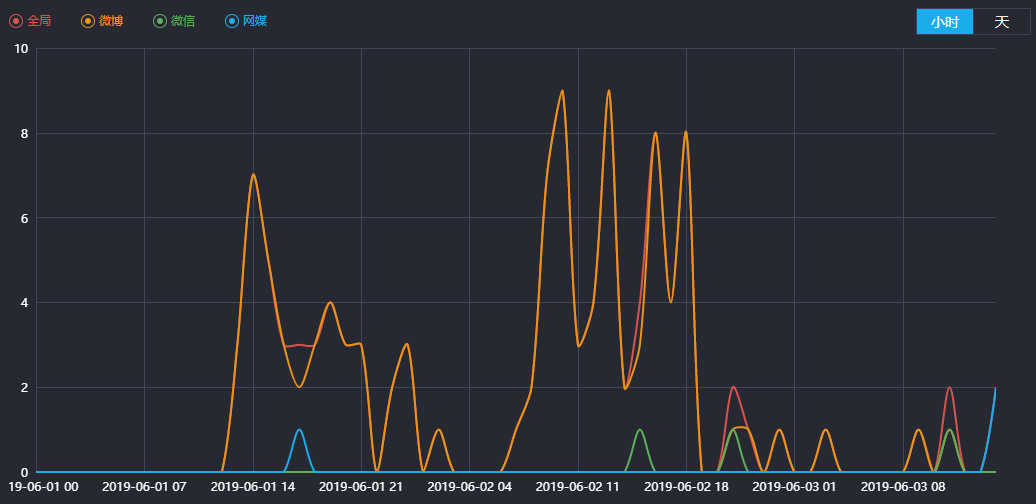Toggle the 网媒 legend series marker

[x=232, y=21]
